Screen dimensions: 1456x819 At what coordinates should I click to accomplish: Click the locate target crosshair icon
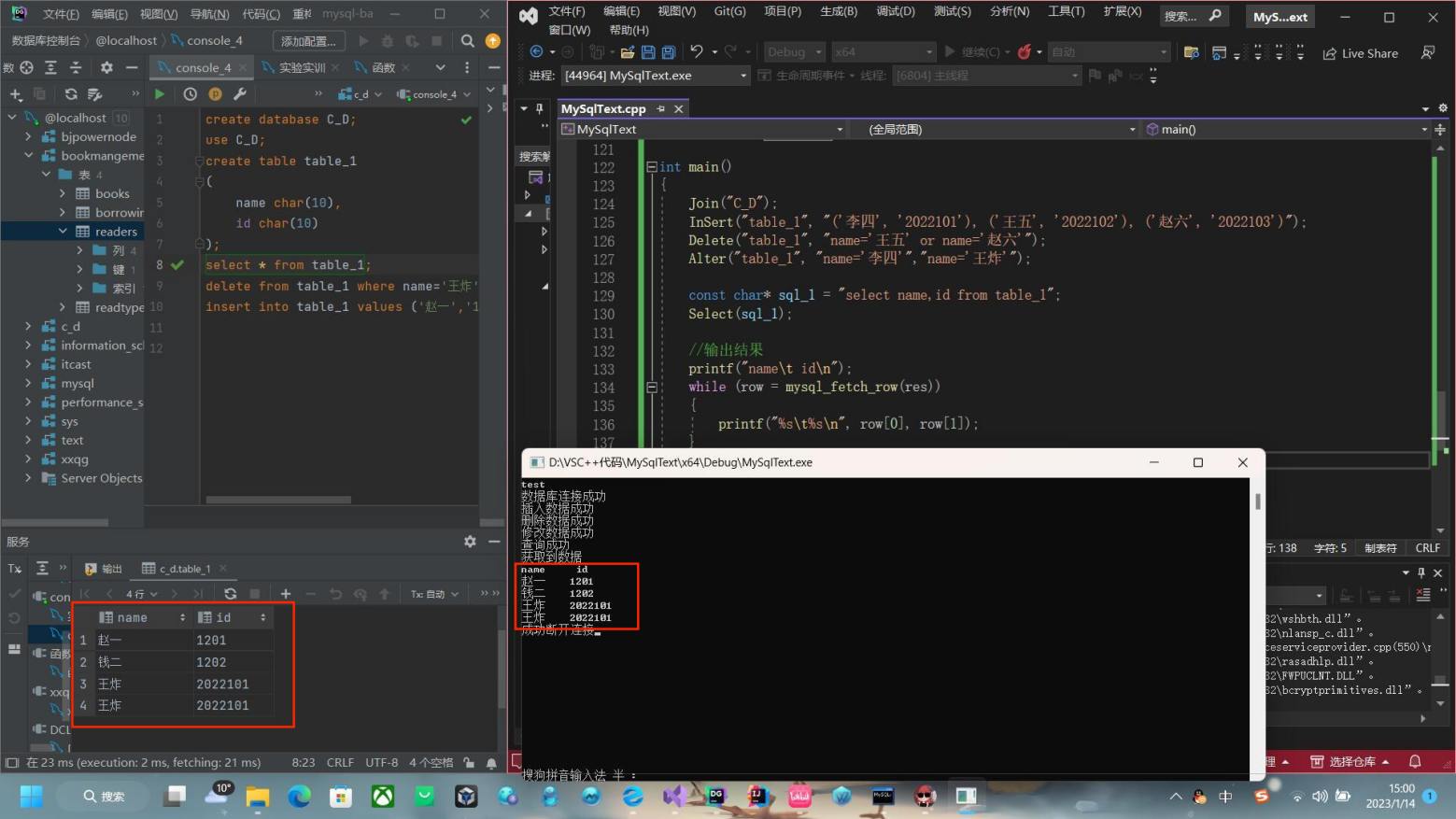pos(26,67)
